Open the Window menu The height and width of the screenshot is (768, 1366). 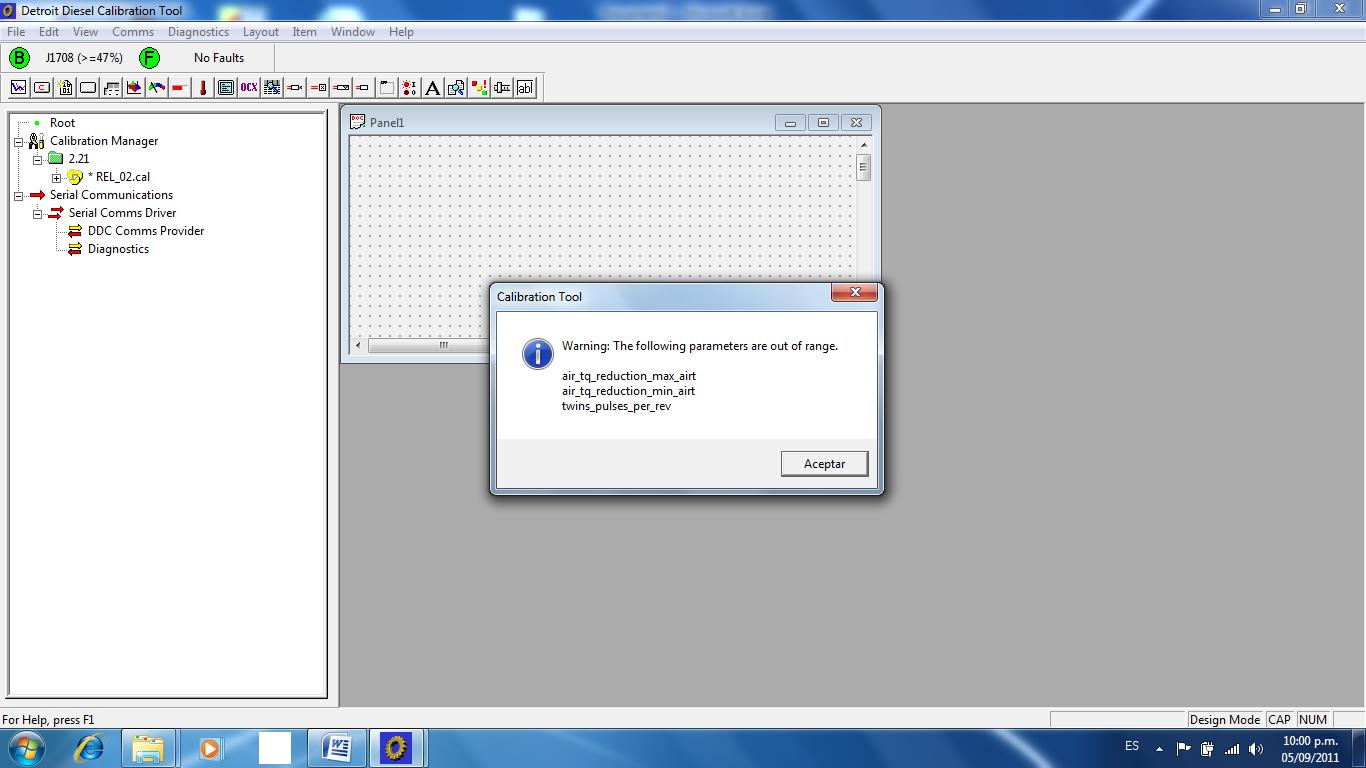[x=353, y=32]
